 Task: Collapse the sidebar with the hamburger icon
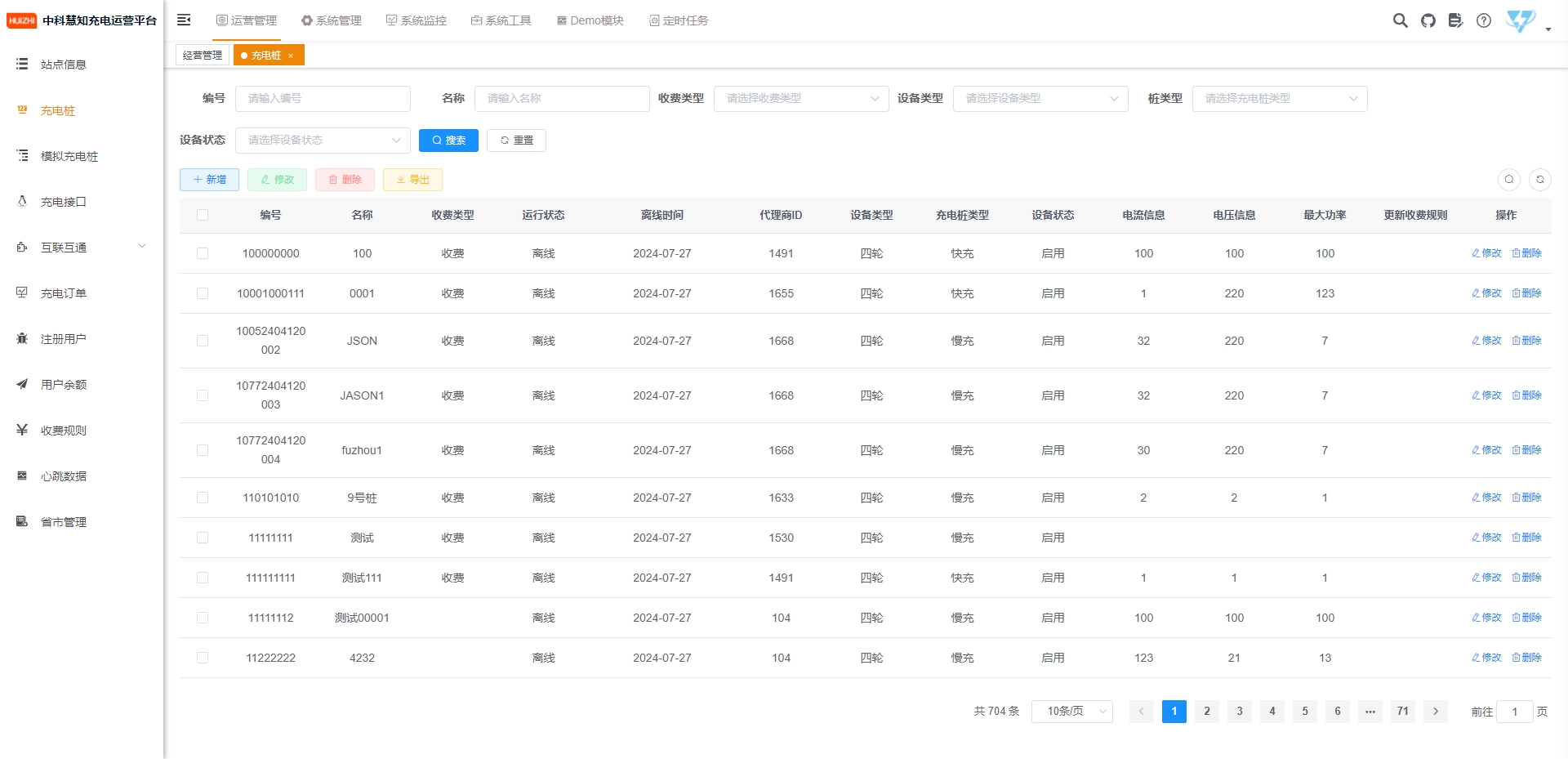(x=184, y=20)
